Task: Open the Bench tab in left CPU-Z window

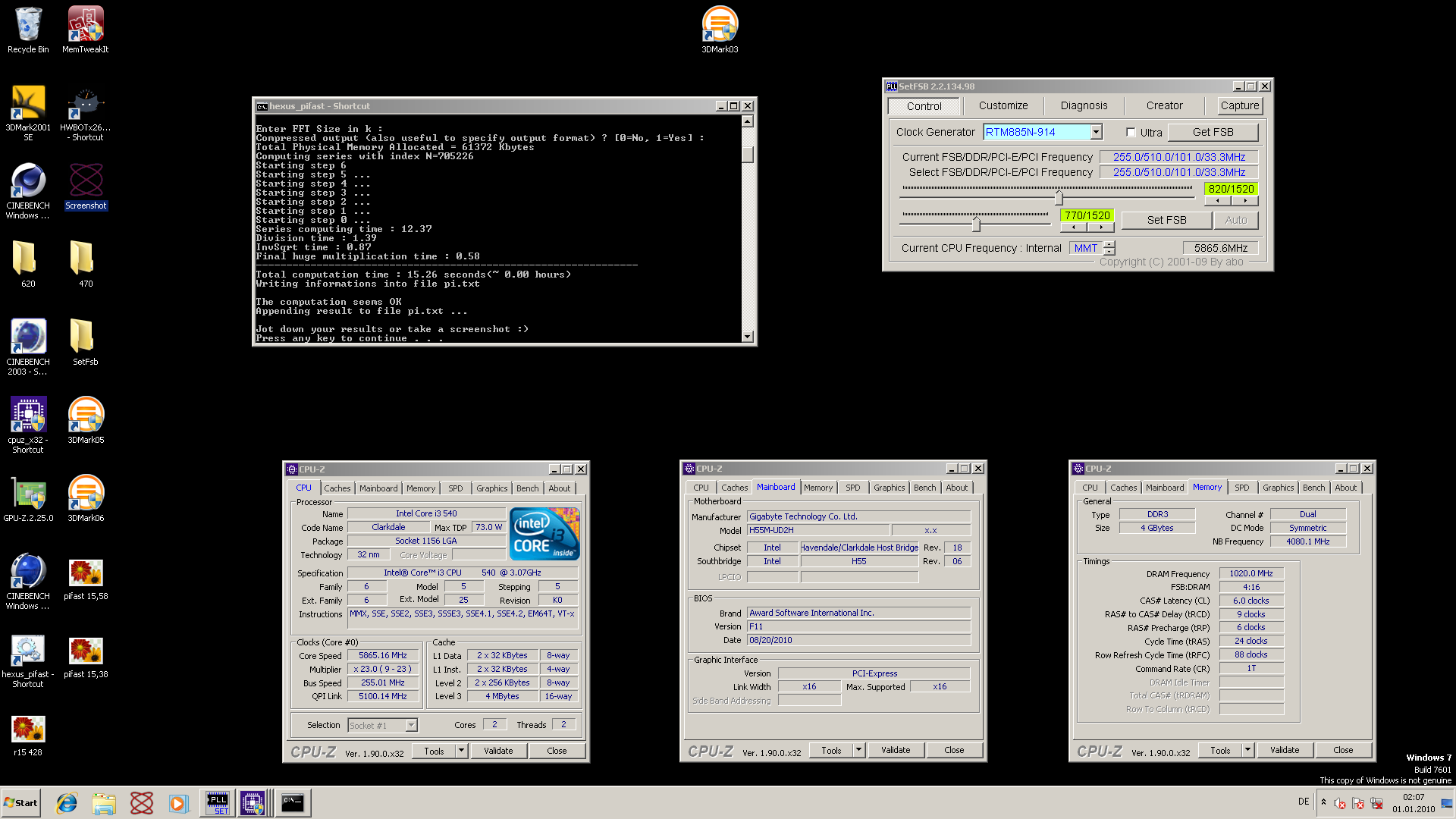Action: point(527,488)
